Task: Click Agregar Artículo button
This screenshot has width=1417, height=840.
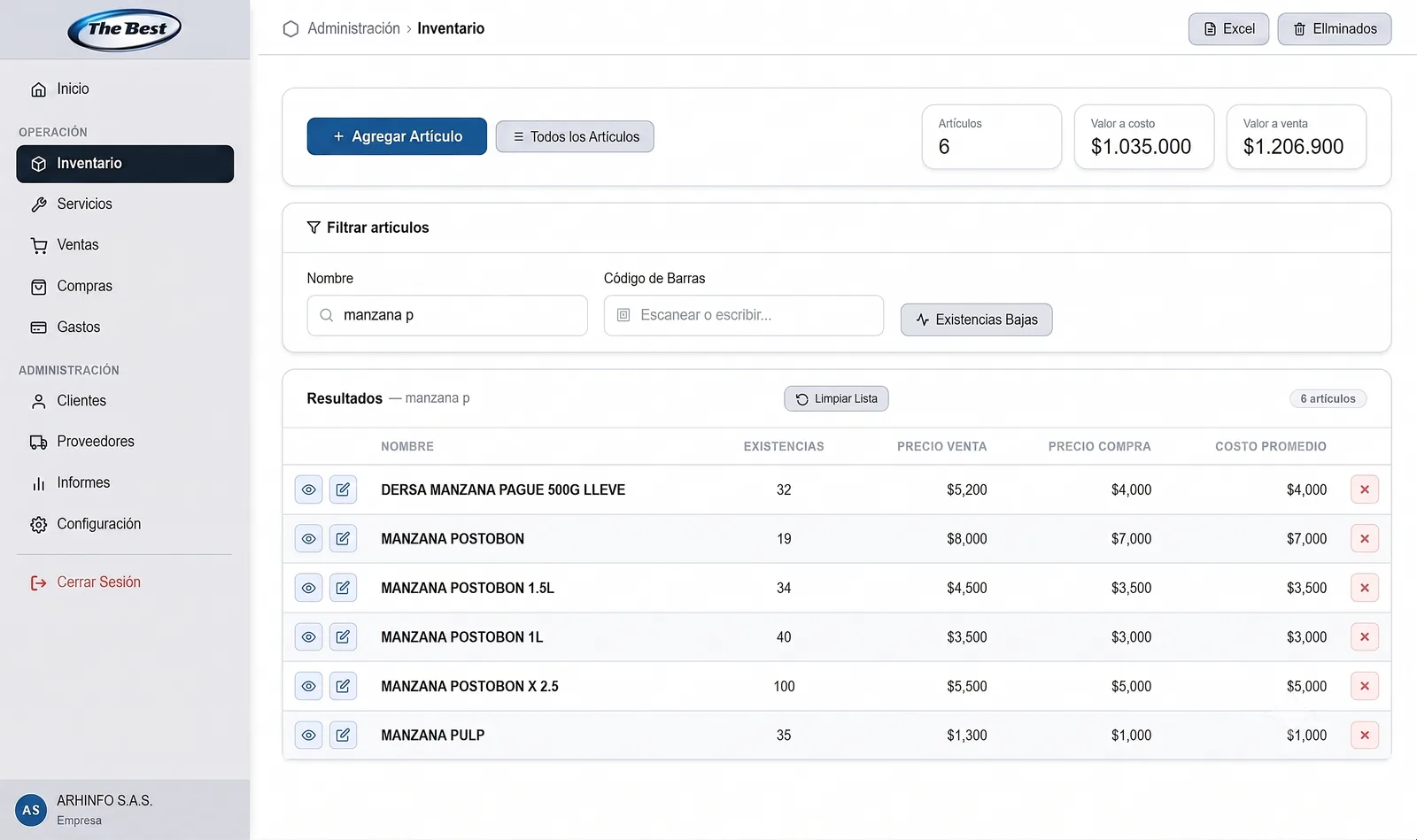Action: click(x=397, y=136)
